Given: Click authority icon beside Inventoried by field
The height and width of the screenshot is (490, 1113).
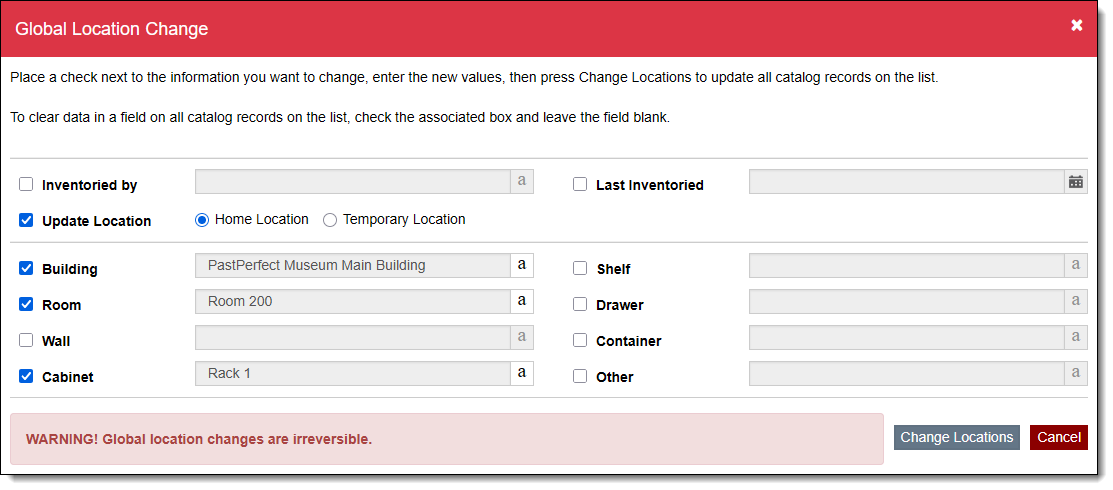Looking at the screenshot, I should click(522, 182).
